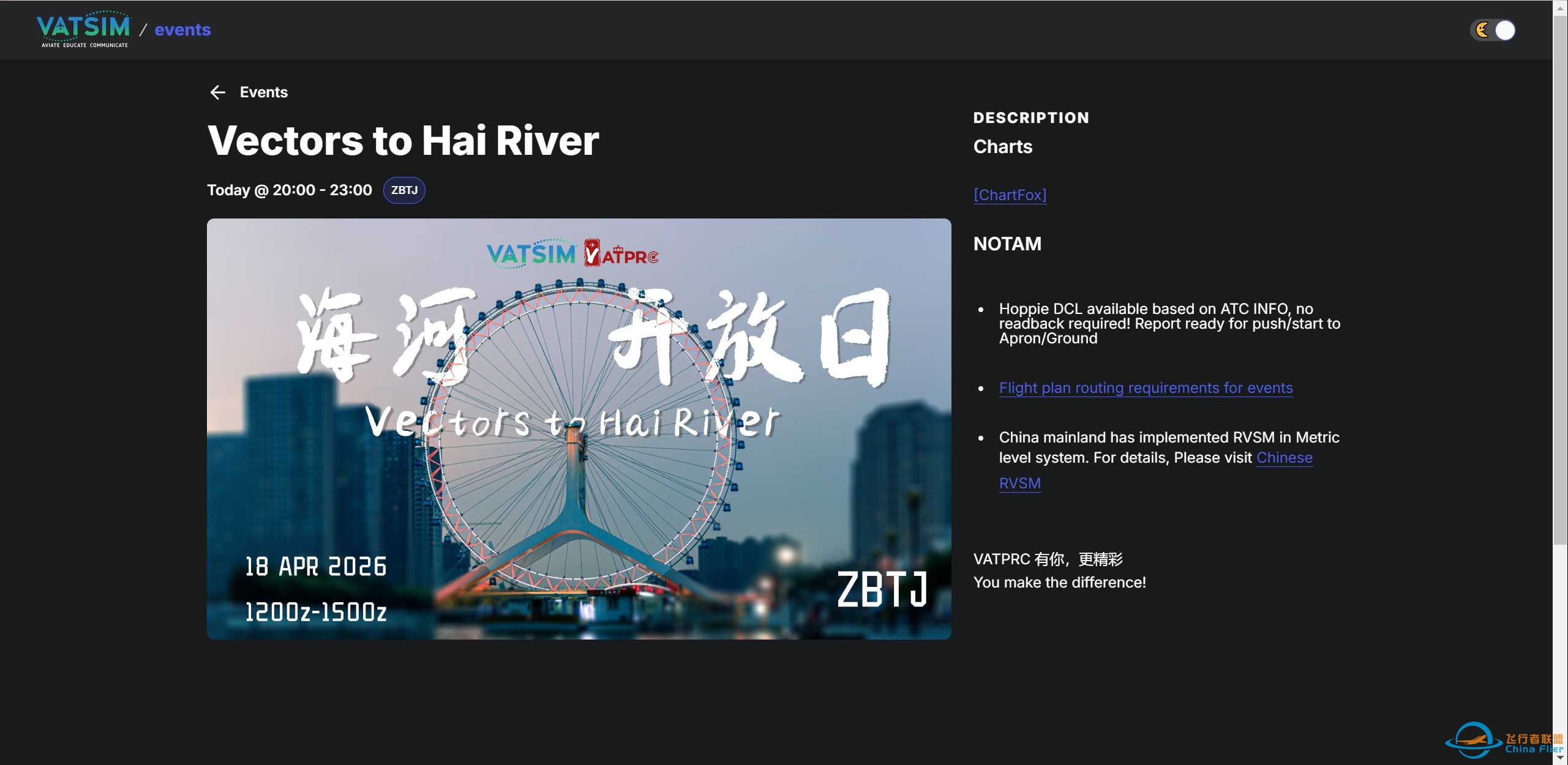
Task: Open the ChartFox charts link
Action: (x=1010, y=195)
